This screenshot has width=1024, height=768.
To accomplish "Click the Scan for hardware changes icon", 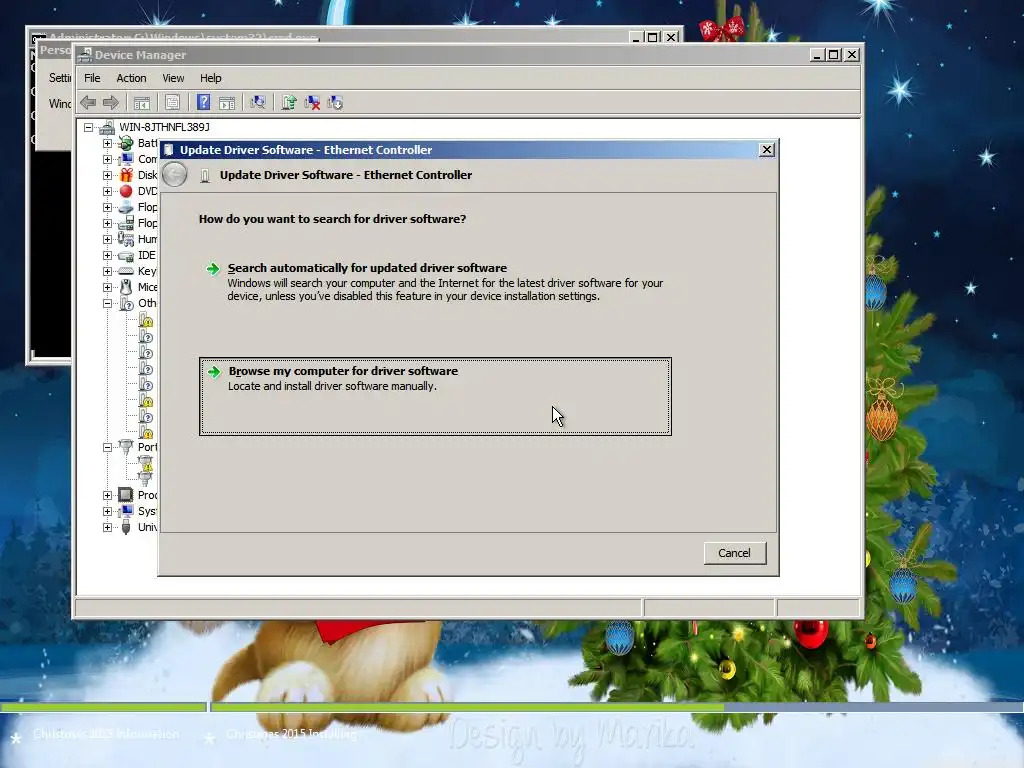I will (x=258, y=102).
